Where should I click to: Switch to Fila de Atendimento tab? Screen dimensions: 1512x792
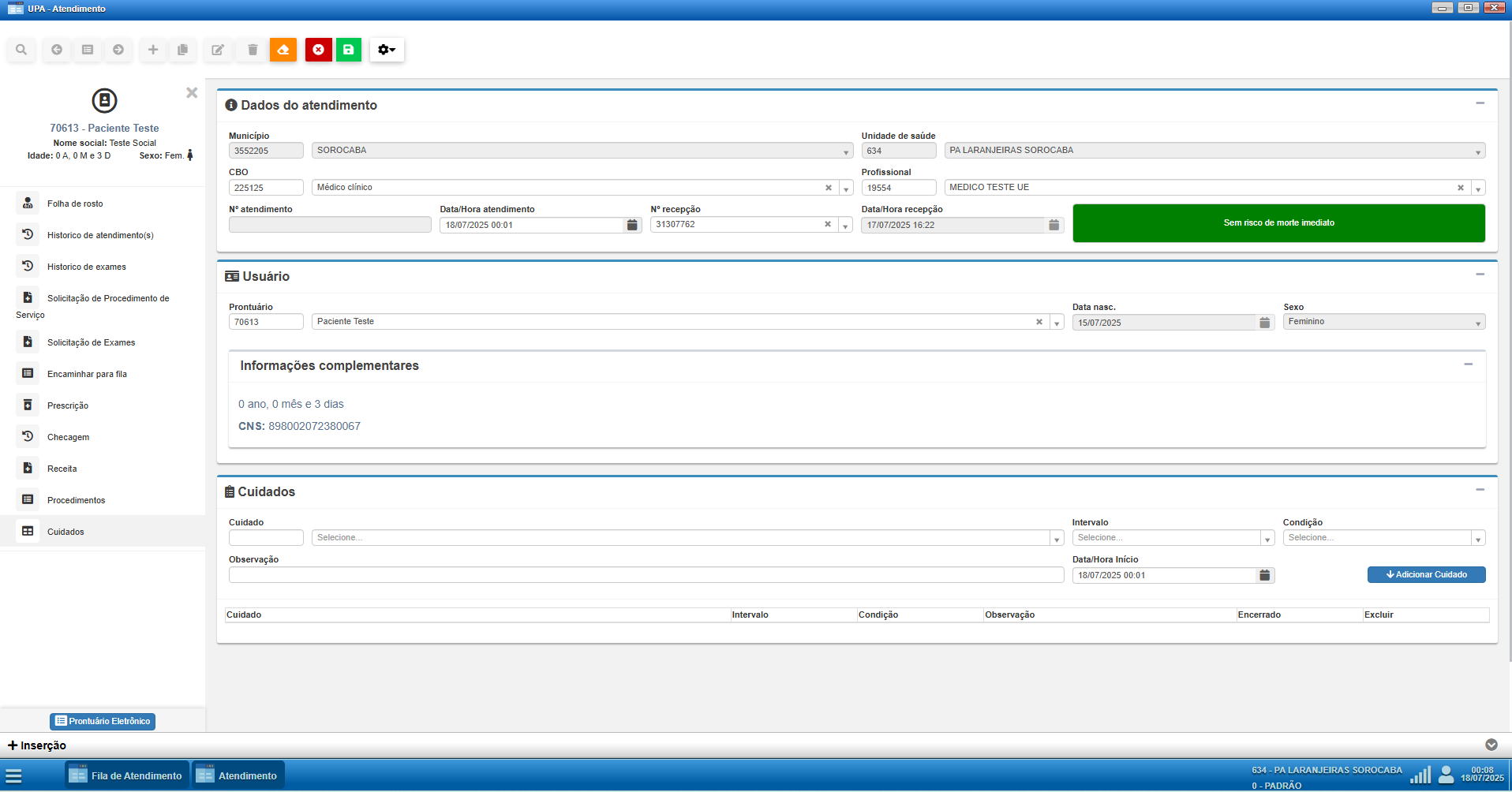[x=127, y=775]
